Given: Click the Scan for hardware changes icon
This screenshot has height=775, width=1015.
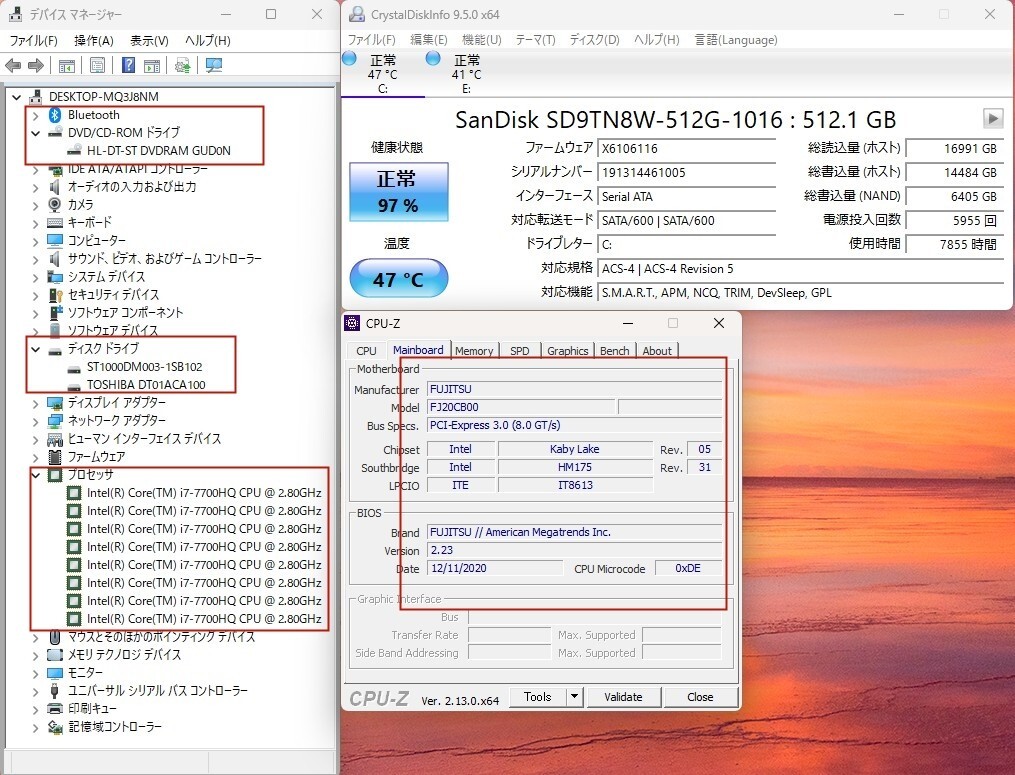Looking at the screenshot, I should click(x=213, y=65).
